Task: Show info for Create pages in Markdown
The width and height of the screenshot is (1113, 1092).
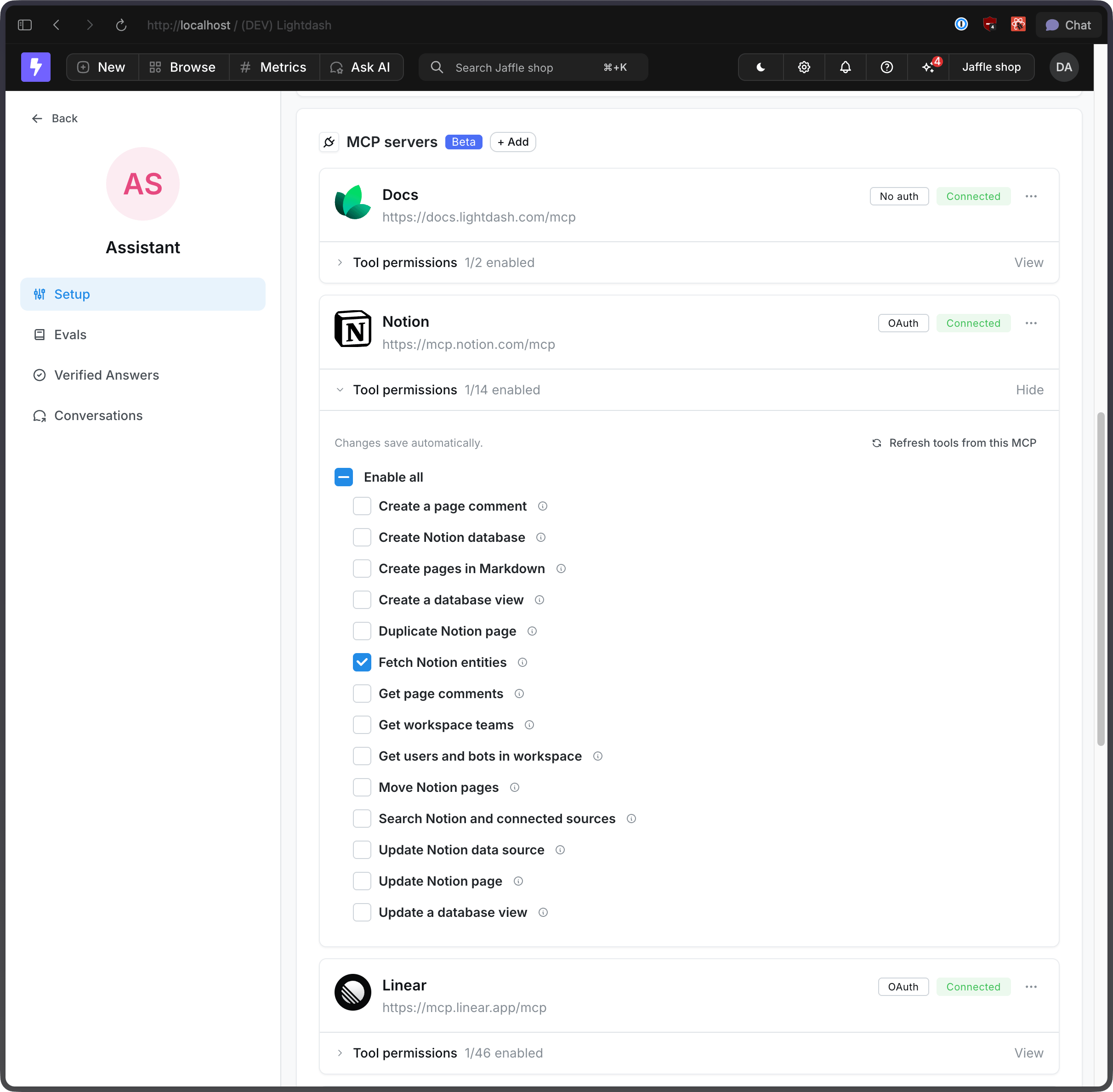Action: [561, 569]
